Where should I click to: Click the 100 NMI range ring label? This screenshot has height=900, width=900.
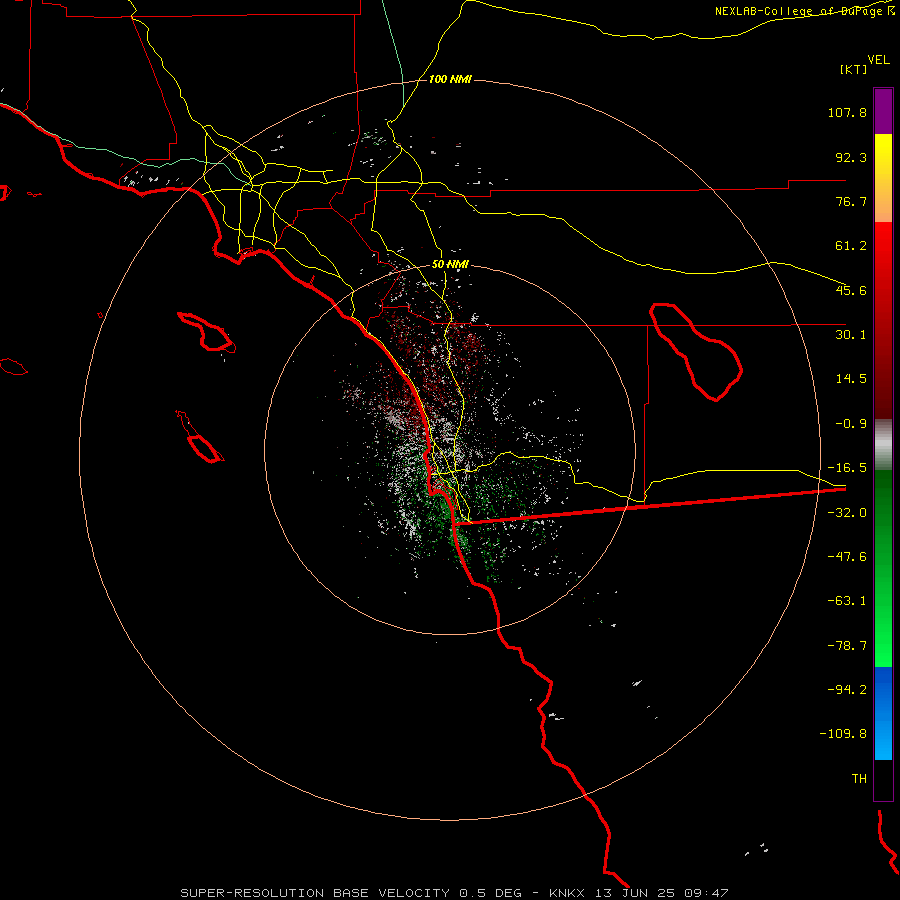coord(450,79)
